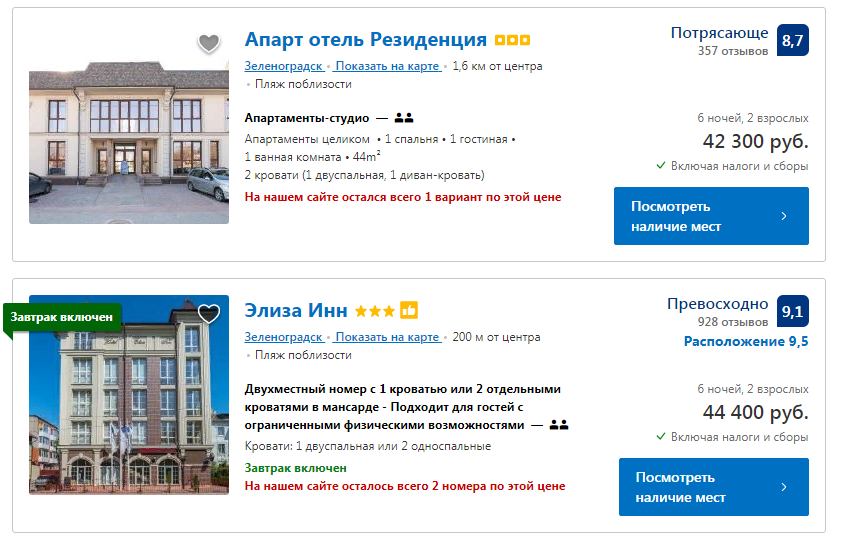This screenshot has width=842, height=539.
Task: Open Элиза Инн building photo thumbnail
Action: 129,395
